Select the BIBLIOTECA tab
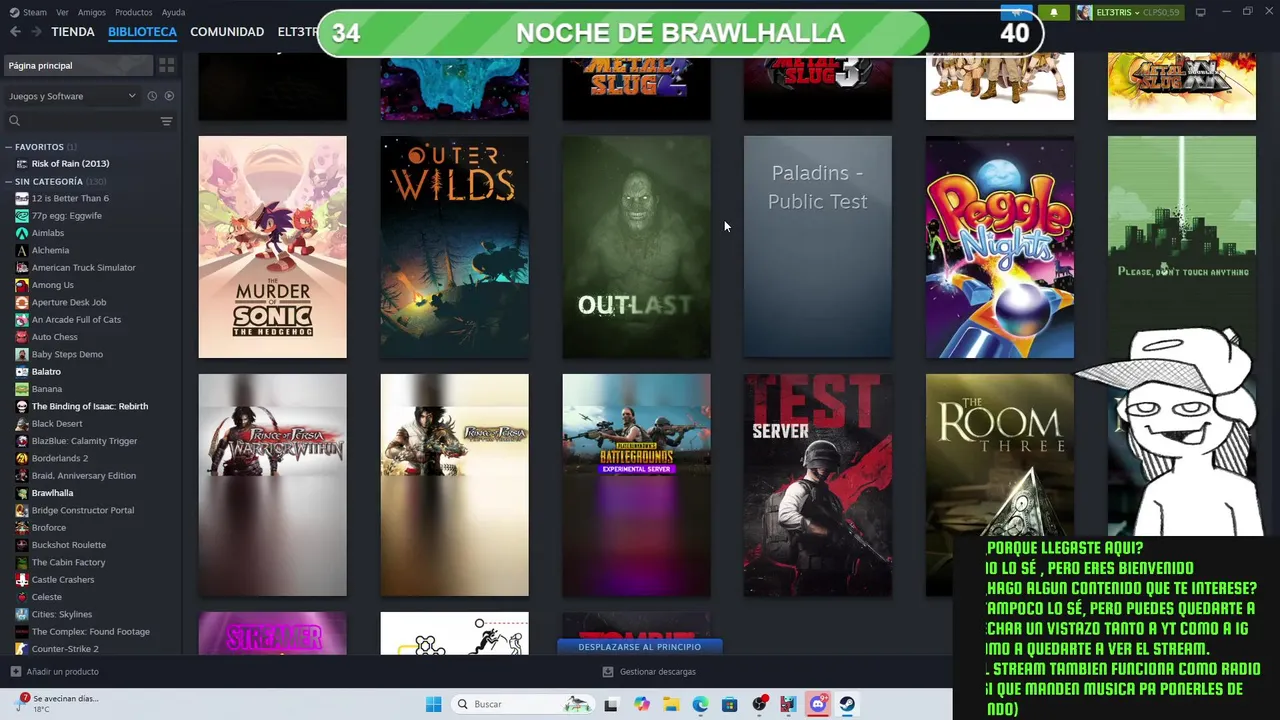The image size is (1280, 720). click(142, 32)
